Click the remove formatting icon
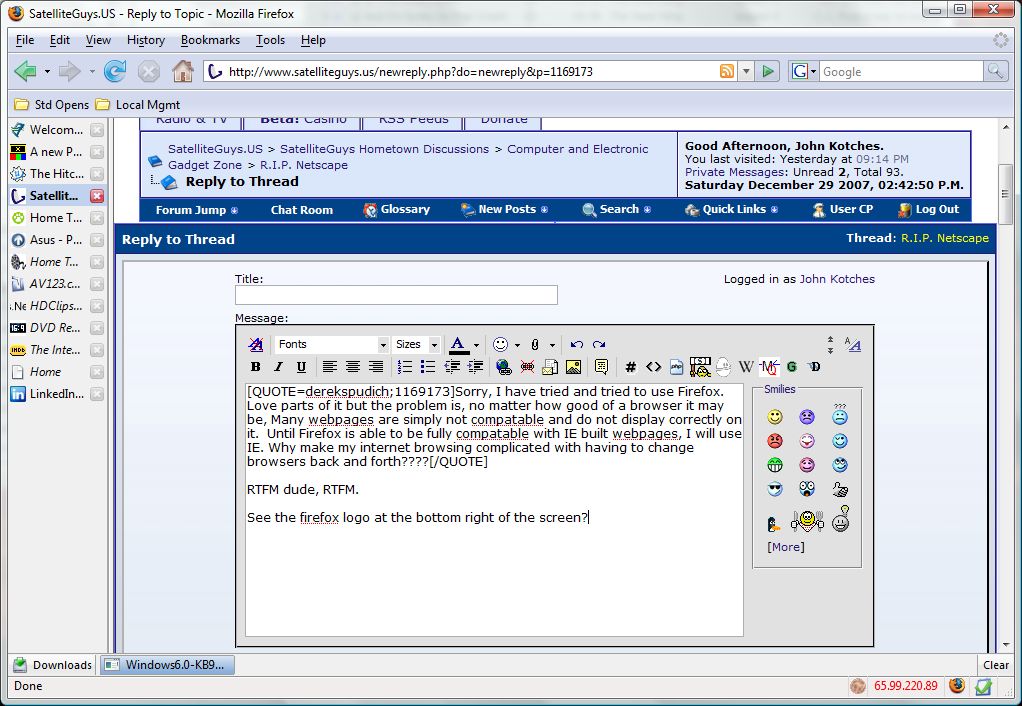 point(256,344)
